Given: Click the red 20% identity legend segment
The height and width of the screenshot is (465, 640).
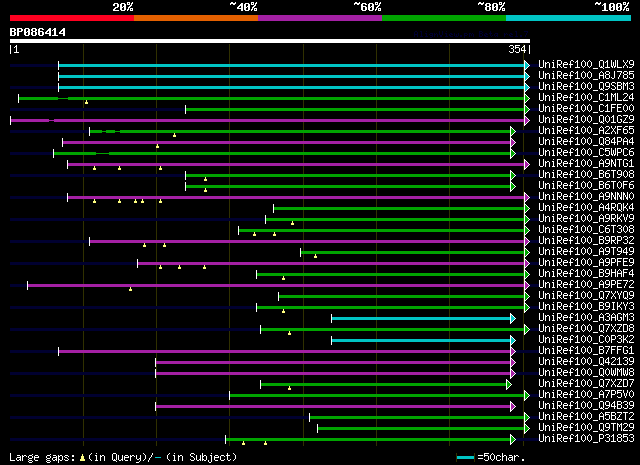Looking at the screenshot, I should pos(72,18).
